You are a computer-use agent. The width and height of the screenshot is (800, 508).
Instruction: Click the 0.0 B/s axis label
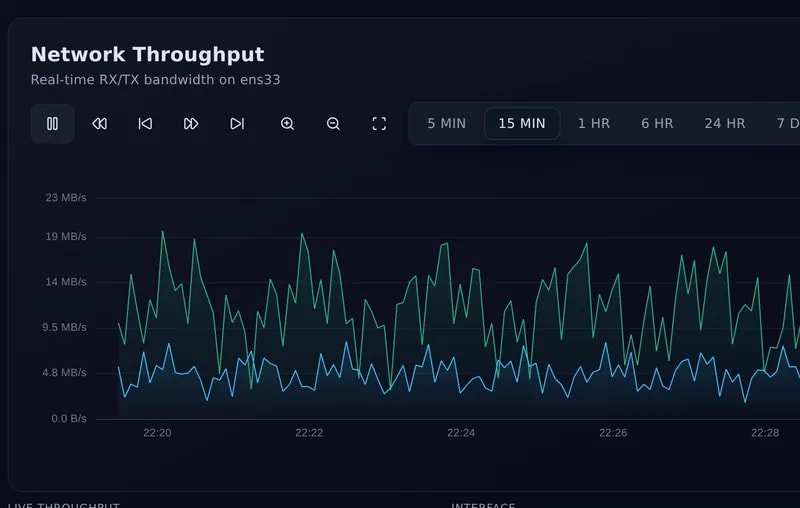[69, 418]
